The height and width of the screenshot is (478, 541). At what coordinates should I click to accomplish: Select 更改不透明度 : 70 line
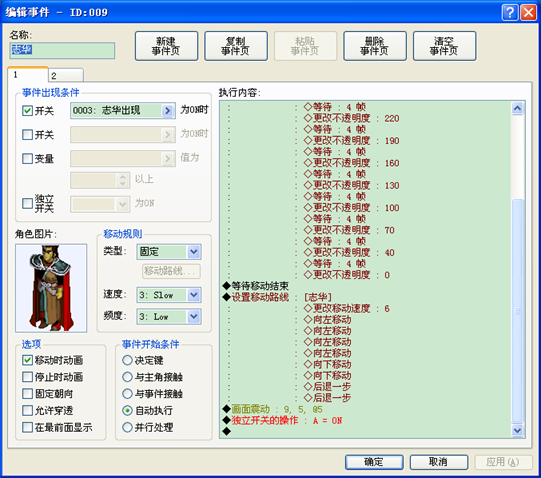point(349,230)
